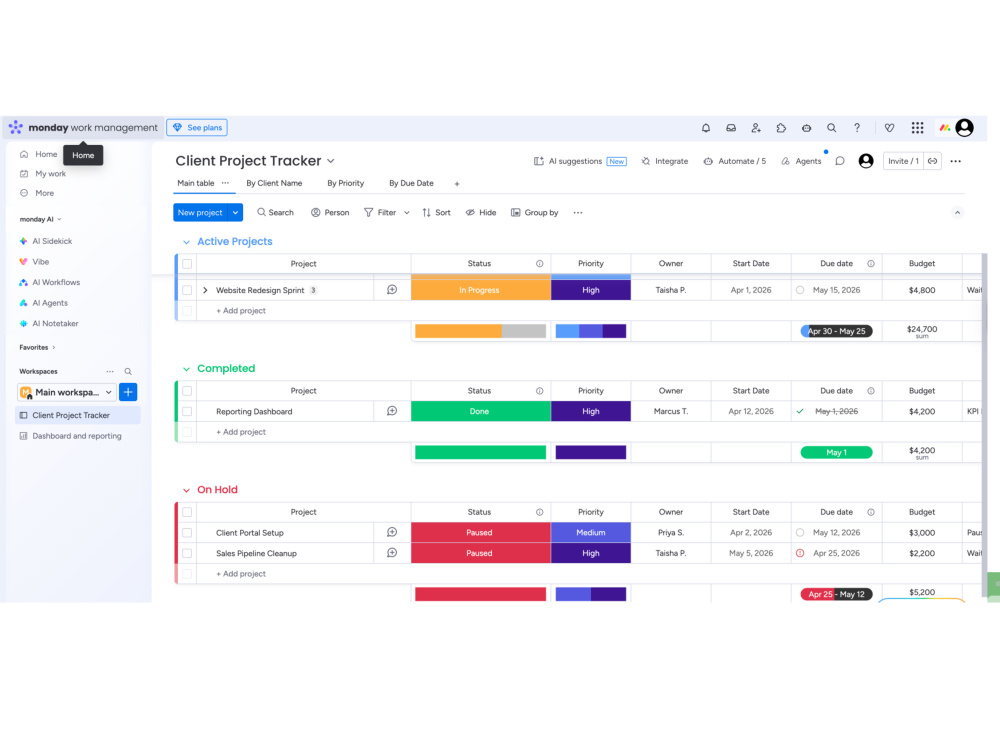The image size is (1000, 750).
Task: Open update bubble for Website Redesign Sprint
Action: (392, 290)
